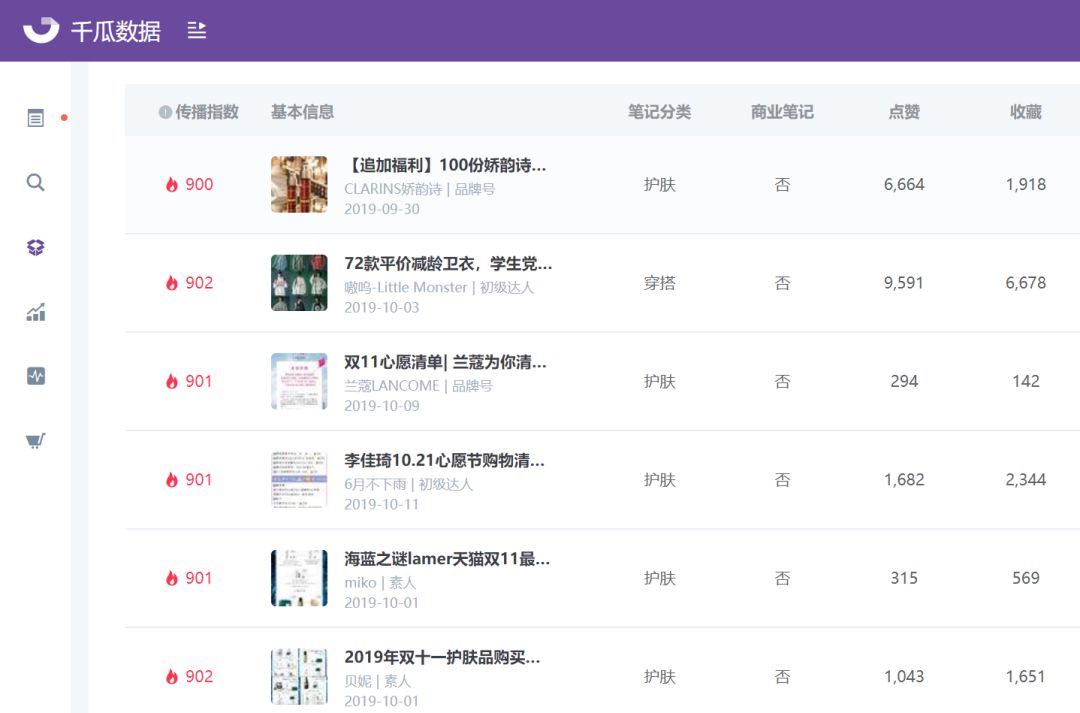Click author 兰蔻LANCOME | 品牌号
This screenshot has height=713, width=1080.
tap(418, 386)
